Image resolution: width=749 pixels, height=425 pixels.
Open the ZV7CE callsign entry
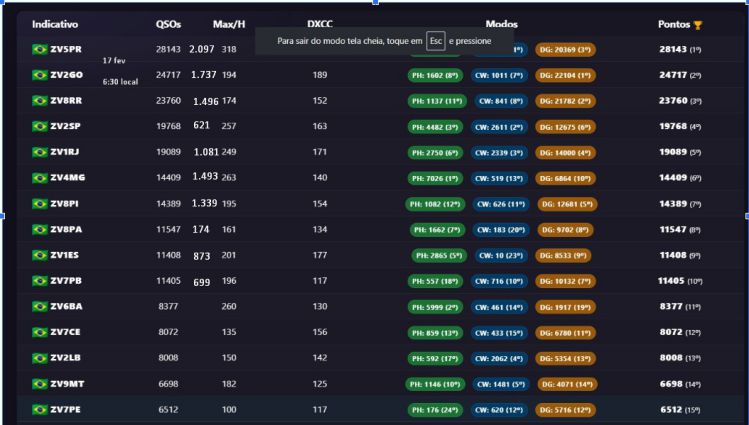[68, 332]
